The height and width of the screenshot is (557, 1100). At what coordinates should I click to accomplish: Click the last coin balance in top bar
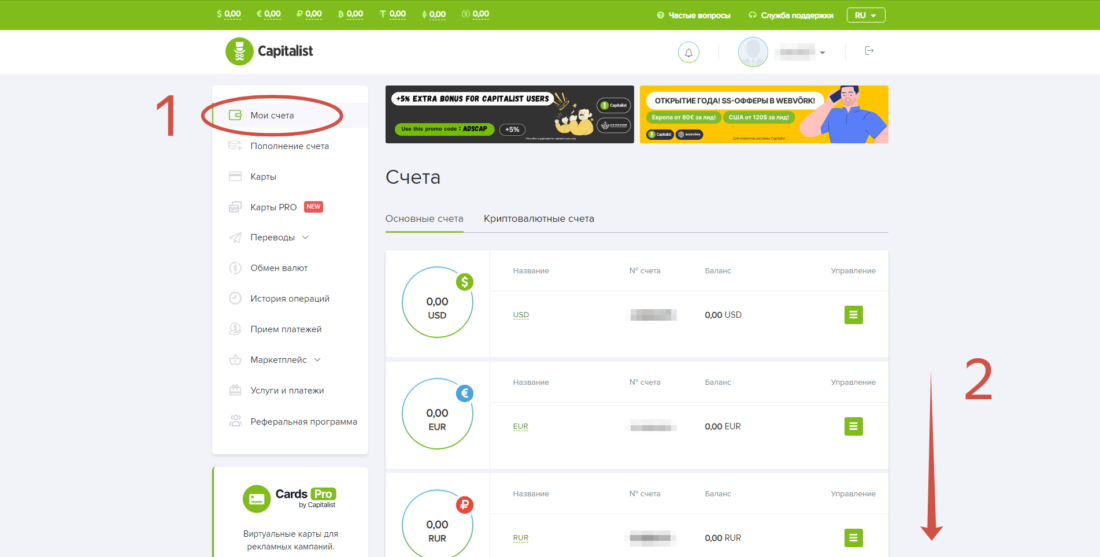point(476,14)
